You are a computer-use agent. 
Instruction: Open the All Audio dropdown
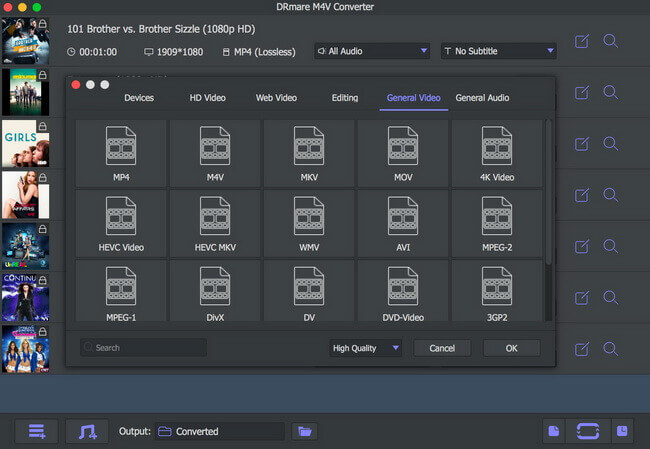click(372, 51)
